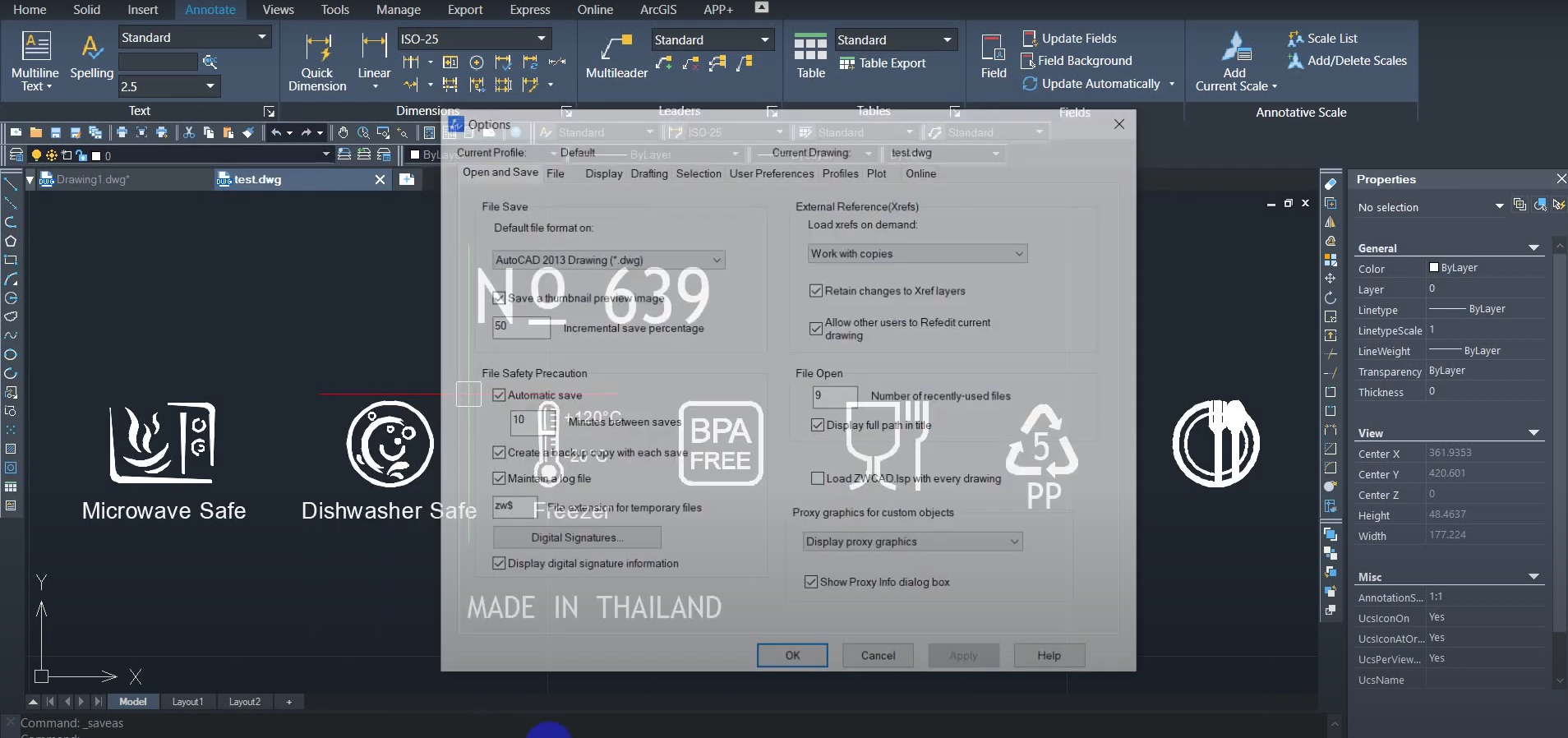This screenshot has height=738, width=1568.
Task: Run the Spelling check tool
Action: point(91,58)
